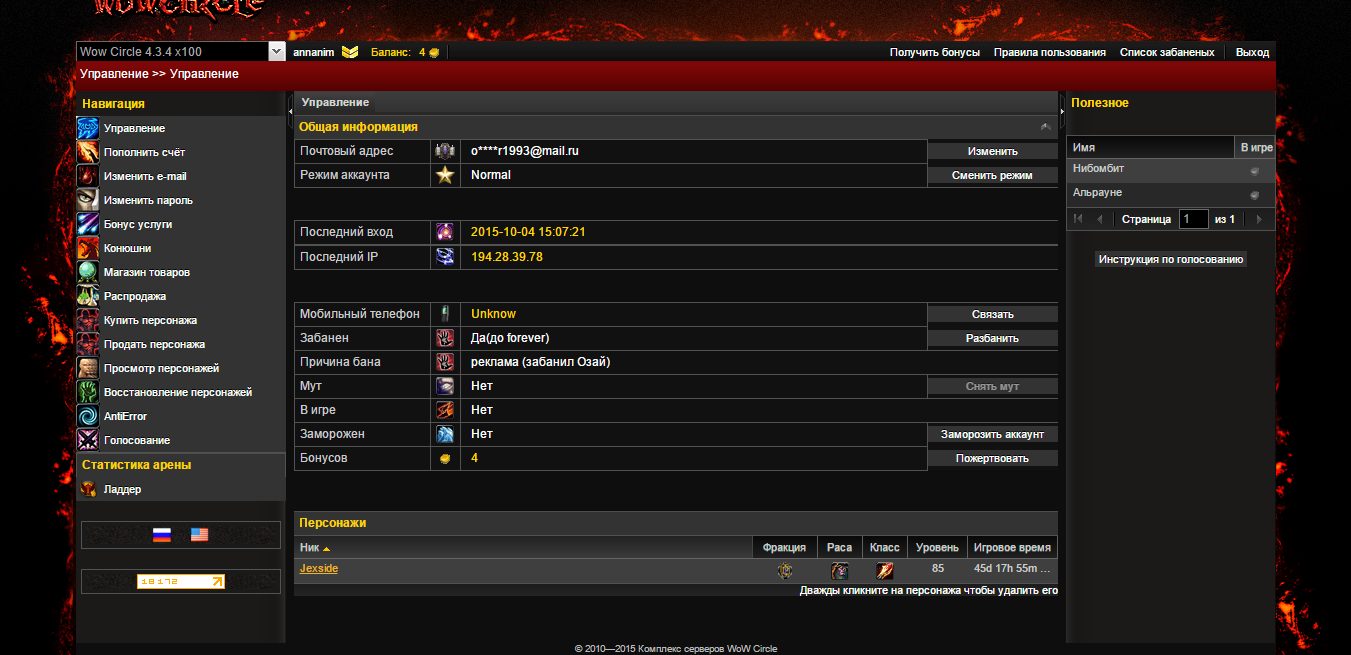Open the Wow Circle 4.3.4 x100 server dropdown
Viewport: 1351px width, 655px height.
[277, 52]
